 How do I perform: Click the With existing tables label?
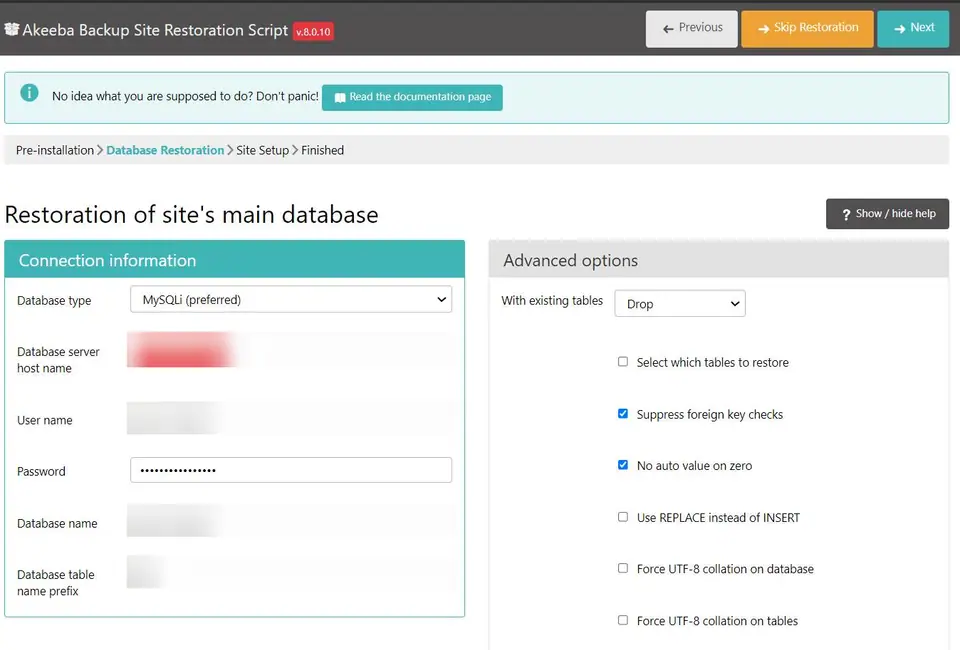click(x=552, y=301)
